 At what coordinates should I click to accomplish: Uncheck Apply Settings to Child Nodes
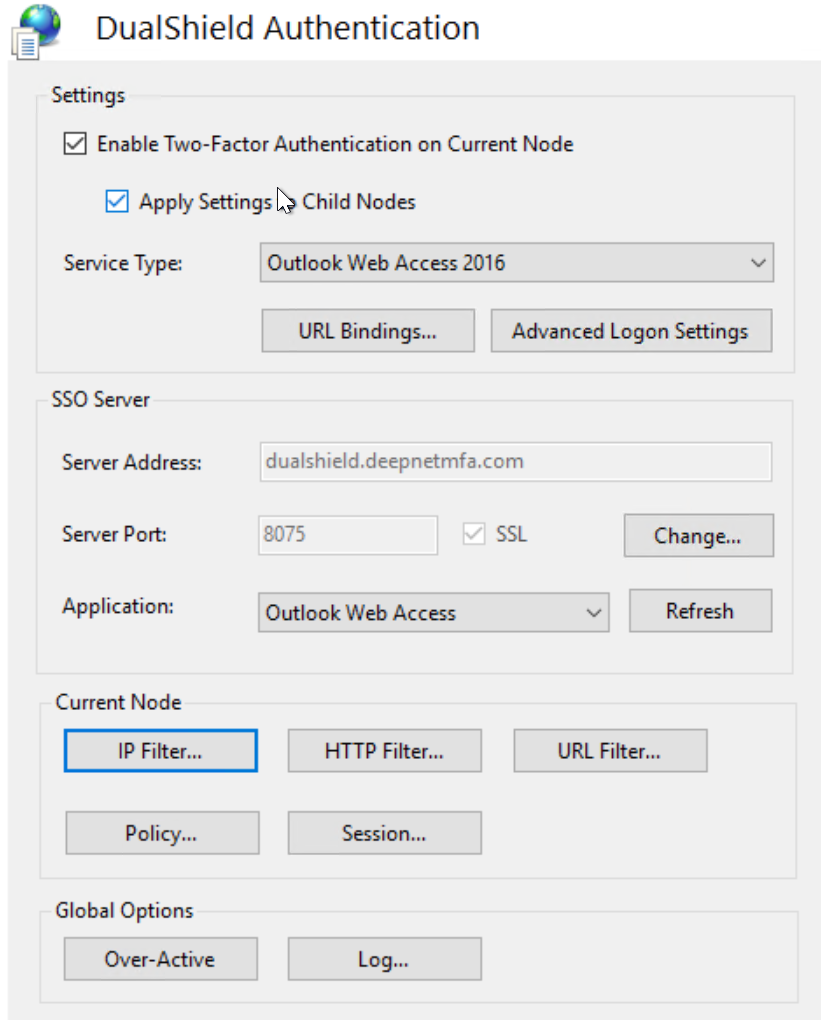tap(117, 202)
